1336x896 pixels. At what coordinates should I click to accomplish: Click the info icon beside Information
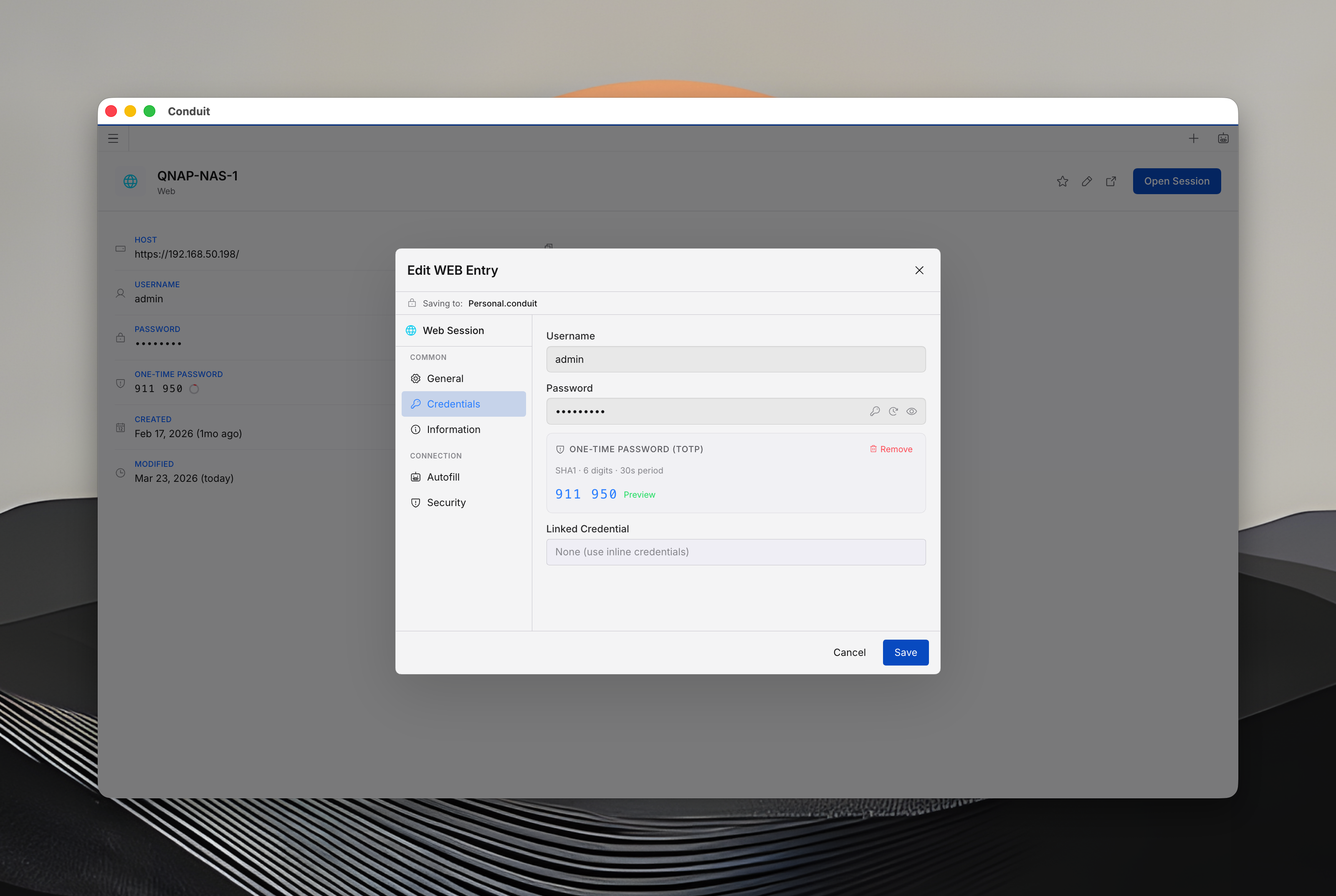click(415, 429)
